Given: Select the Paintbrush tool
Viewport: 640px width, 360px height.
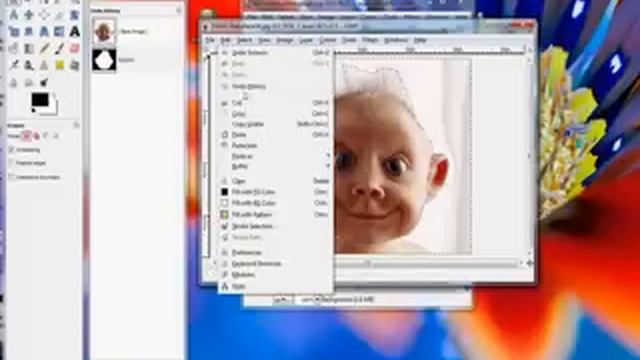Looking at the screenshot, I should pos(59,48).
